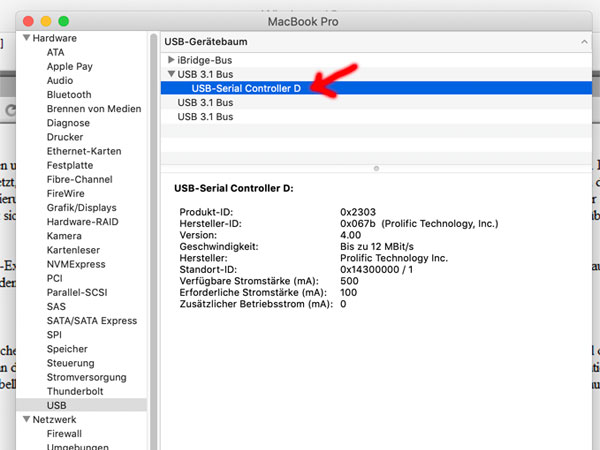Select ATA in the sidebar
Viewport: 600px width, 450px height.
point(55,52)
